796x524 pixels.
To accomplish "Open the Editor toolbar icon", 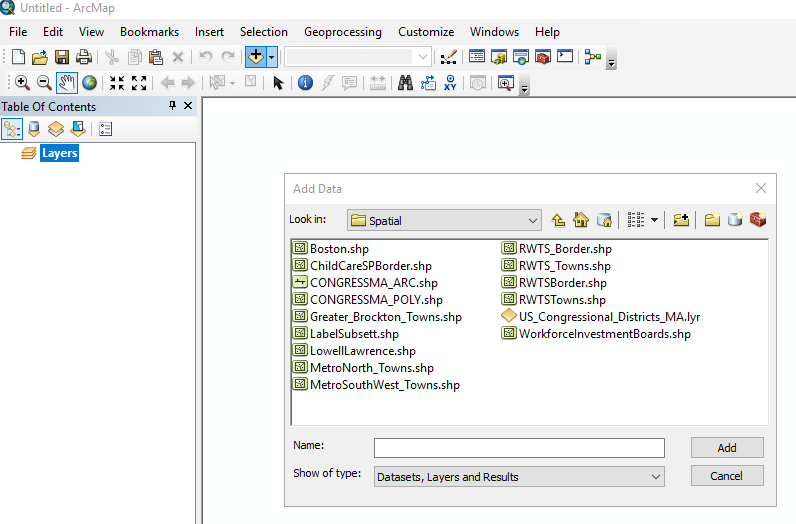I will point(448,57).
